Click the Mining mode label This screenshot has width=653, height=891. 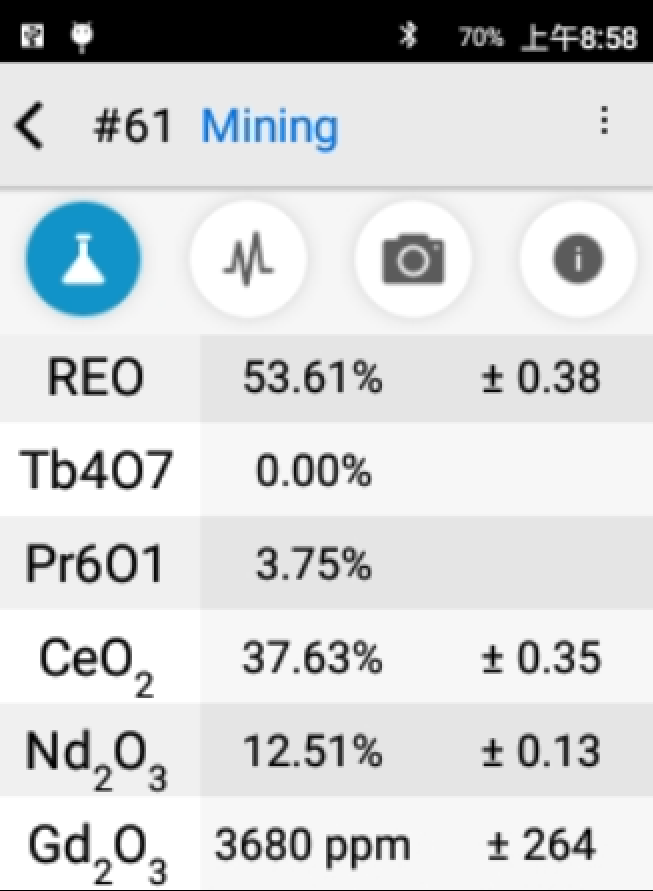pyautogui.click(x=269, y=127)
